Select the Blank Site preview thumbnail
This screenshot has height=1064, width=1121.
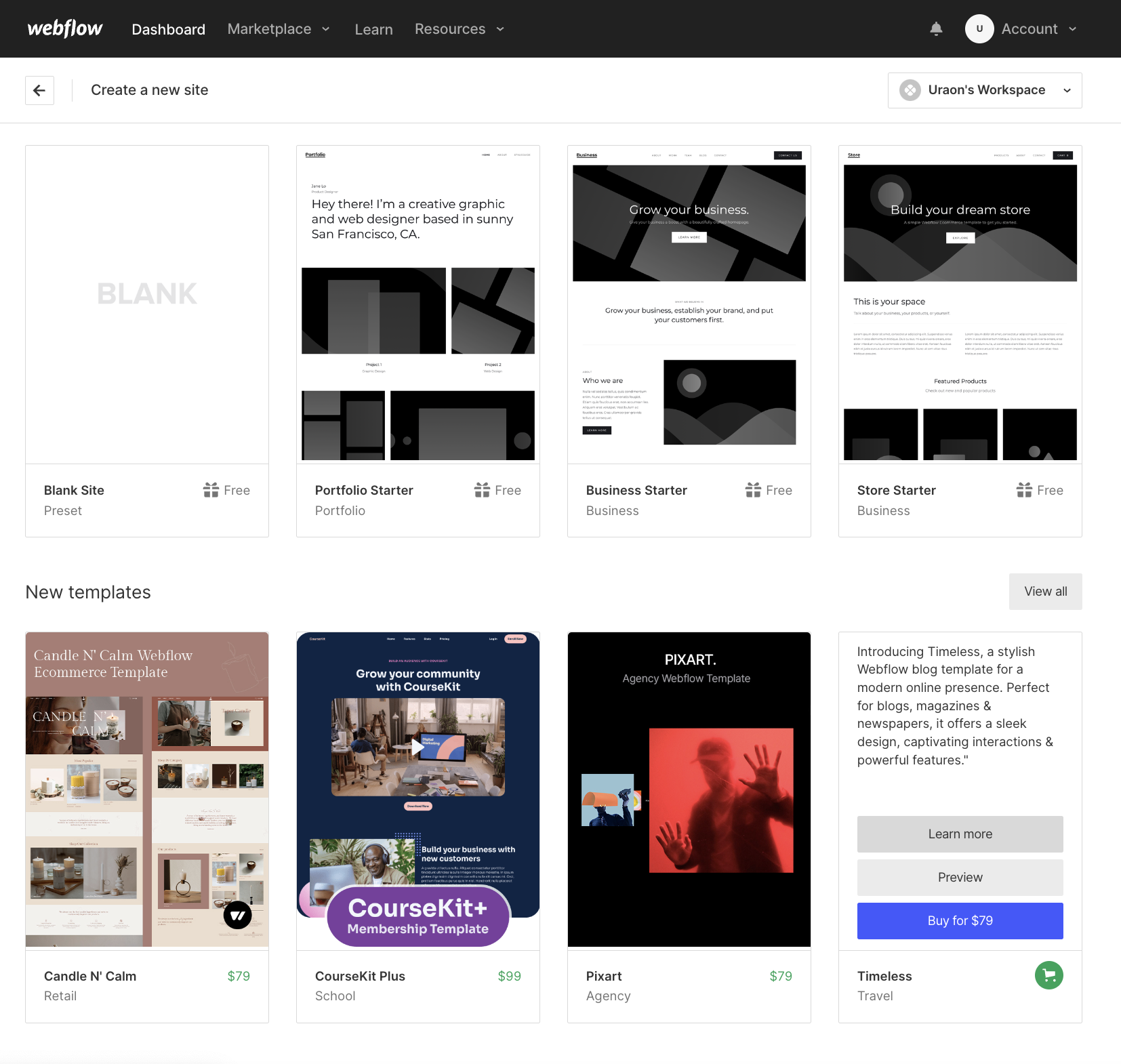[x=147, y=304]
